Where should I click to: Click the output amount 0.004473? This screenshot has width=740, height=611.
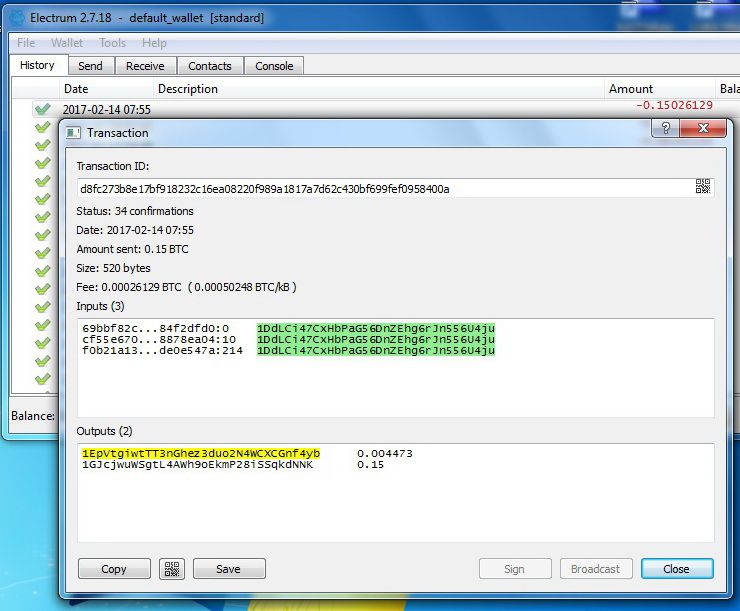click(x=385, y=453)
